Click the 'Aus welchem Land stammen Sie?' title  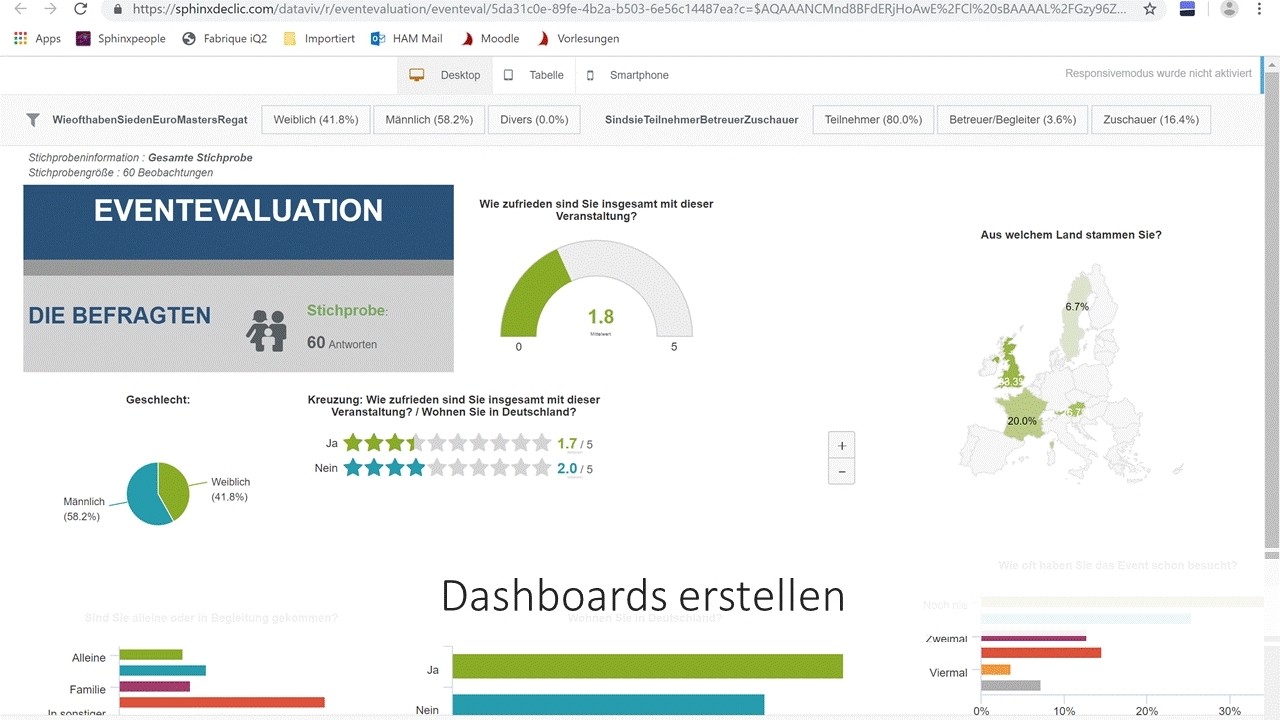[1071, 235]
